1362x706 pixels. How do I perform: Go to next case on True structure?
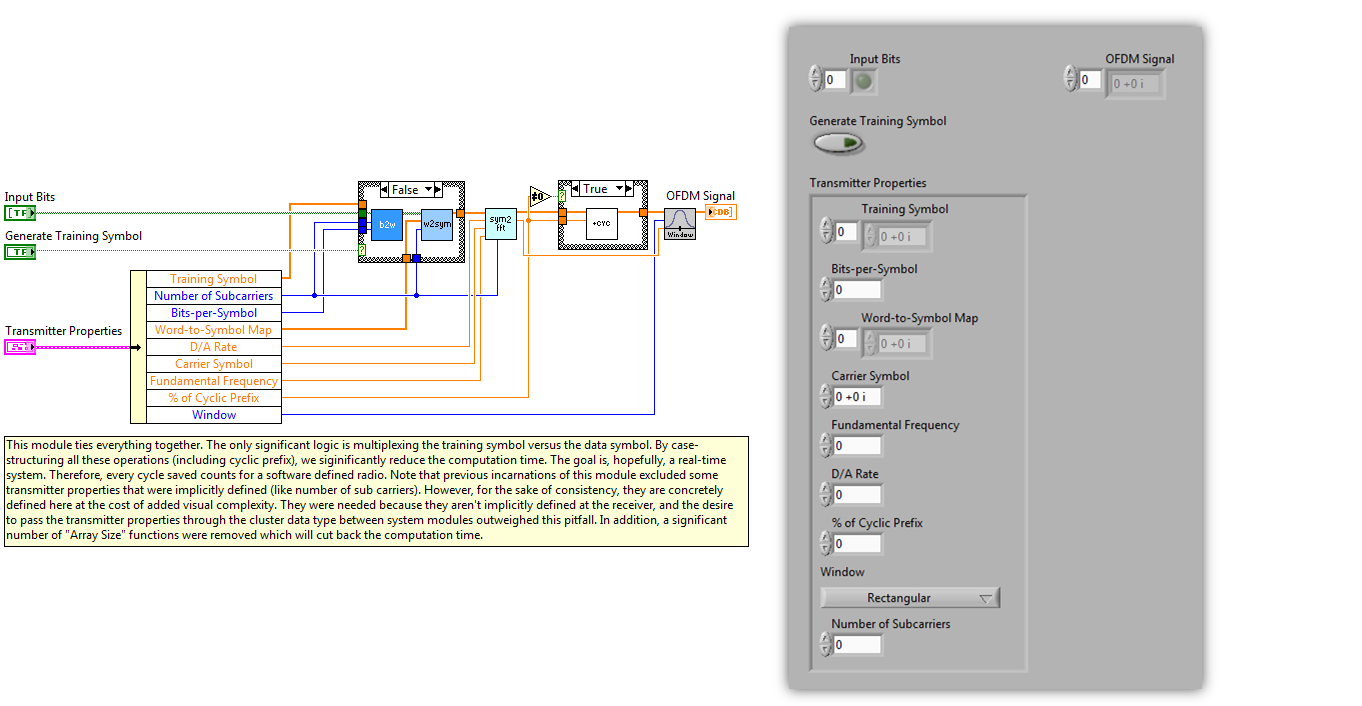click(629, 189)
